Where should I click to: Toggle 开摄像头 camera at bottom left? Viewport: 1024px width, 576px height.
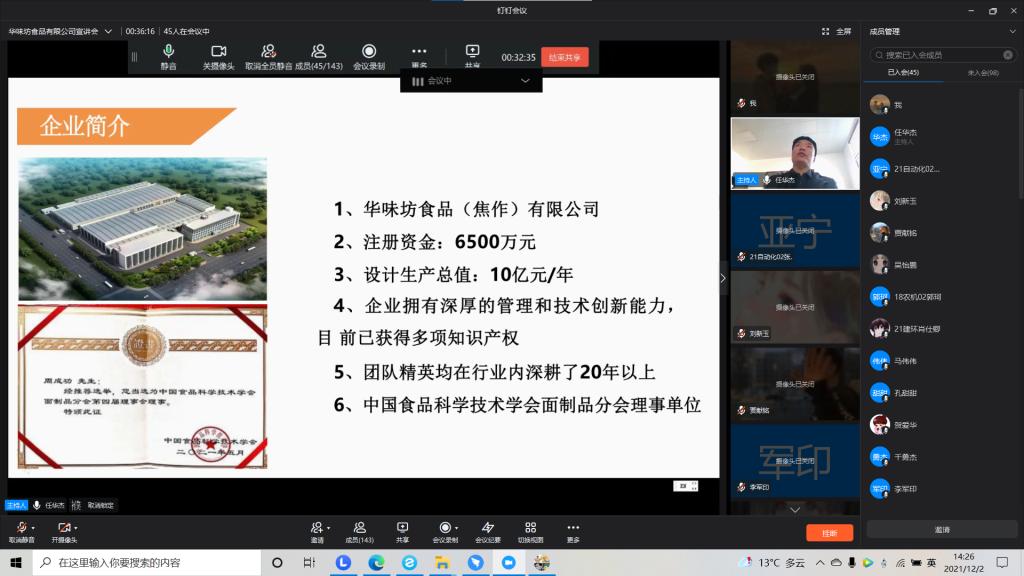[62, 528]
